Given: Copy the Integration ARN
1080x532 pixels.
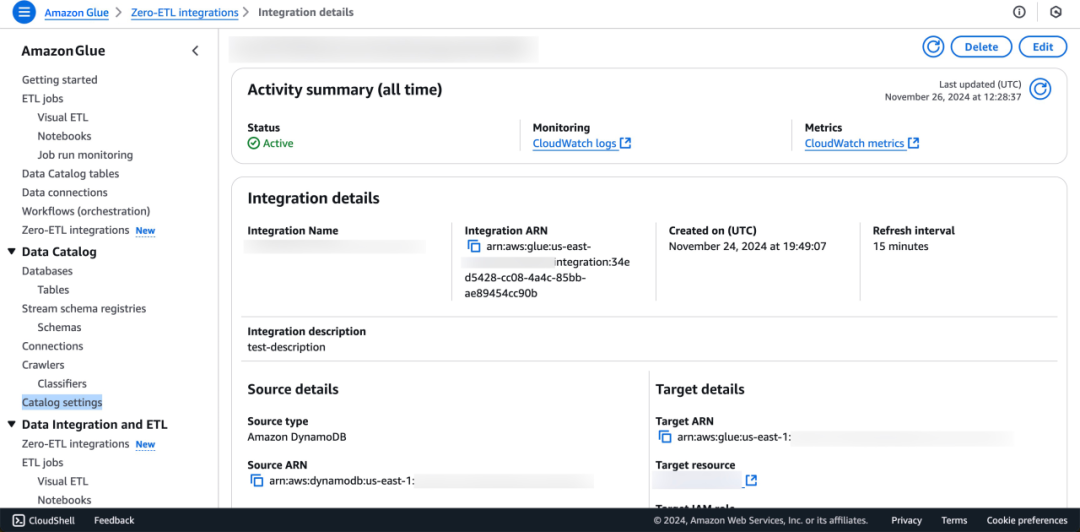Looking at the screenshot, I should tap(474, 247).
